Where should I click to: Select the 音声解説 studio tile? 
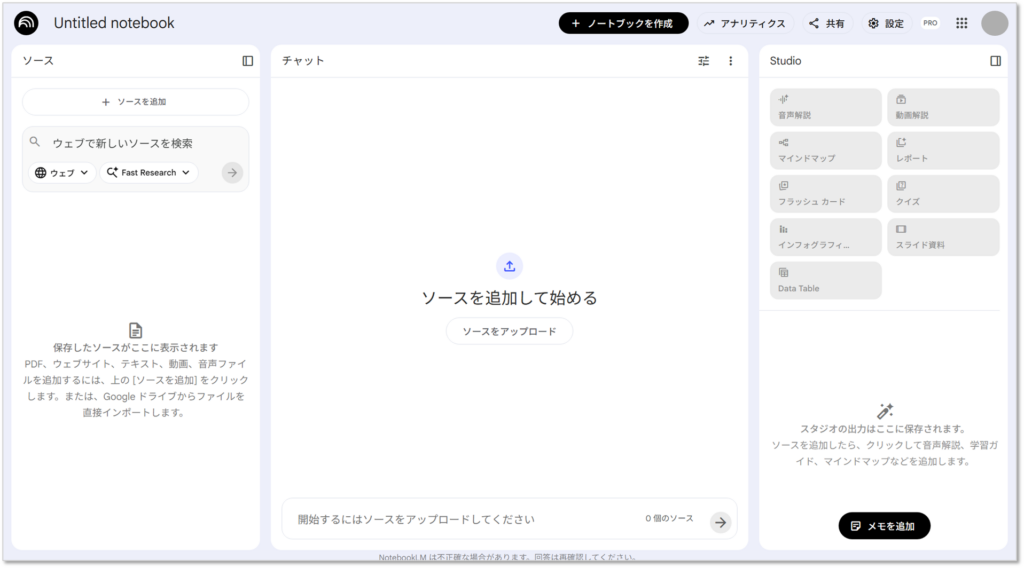pos(826,107)
